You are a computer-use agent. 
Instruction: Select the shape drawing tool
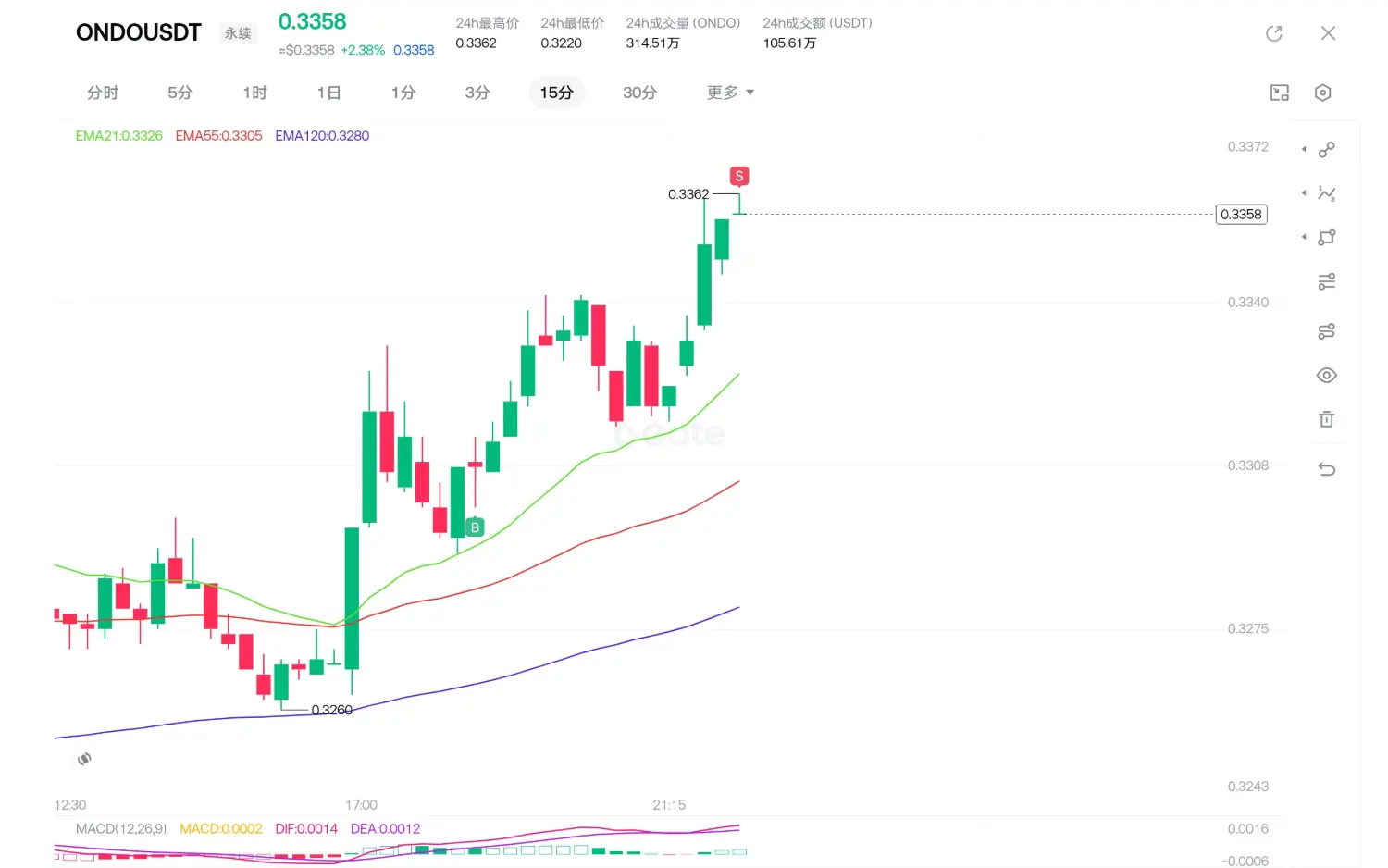pyautogui.click(x=1326, y=238)
